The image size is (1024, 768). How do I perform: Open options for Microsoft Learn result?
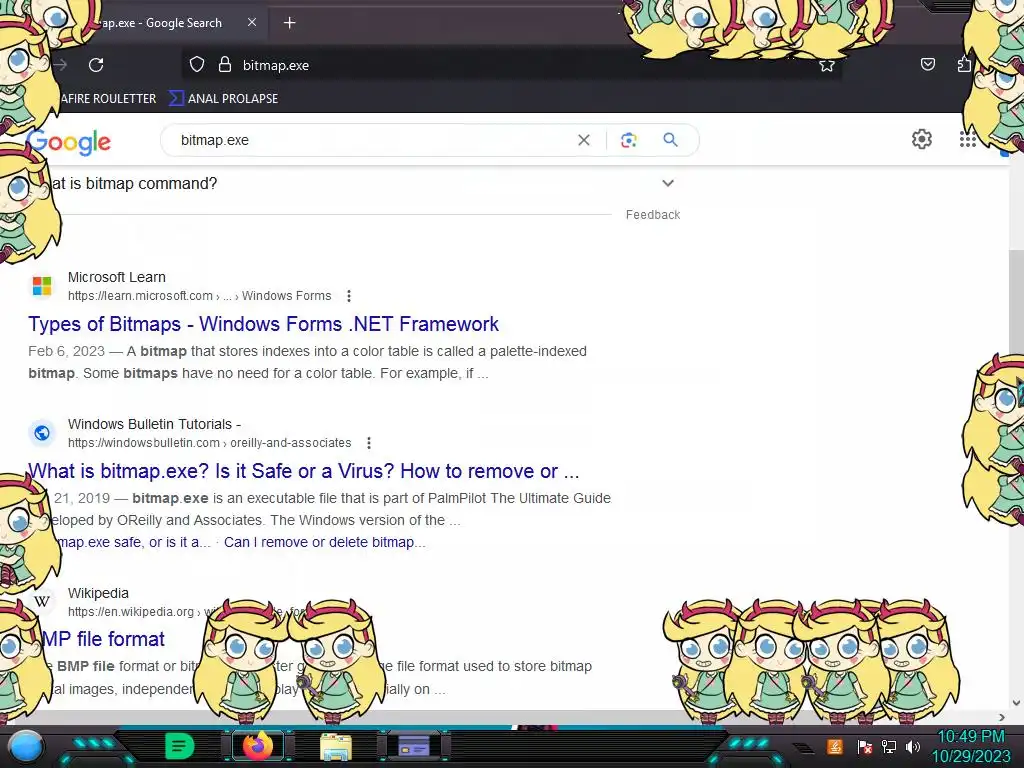tap(349, 296)
